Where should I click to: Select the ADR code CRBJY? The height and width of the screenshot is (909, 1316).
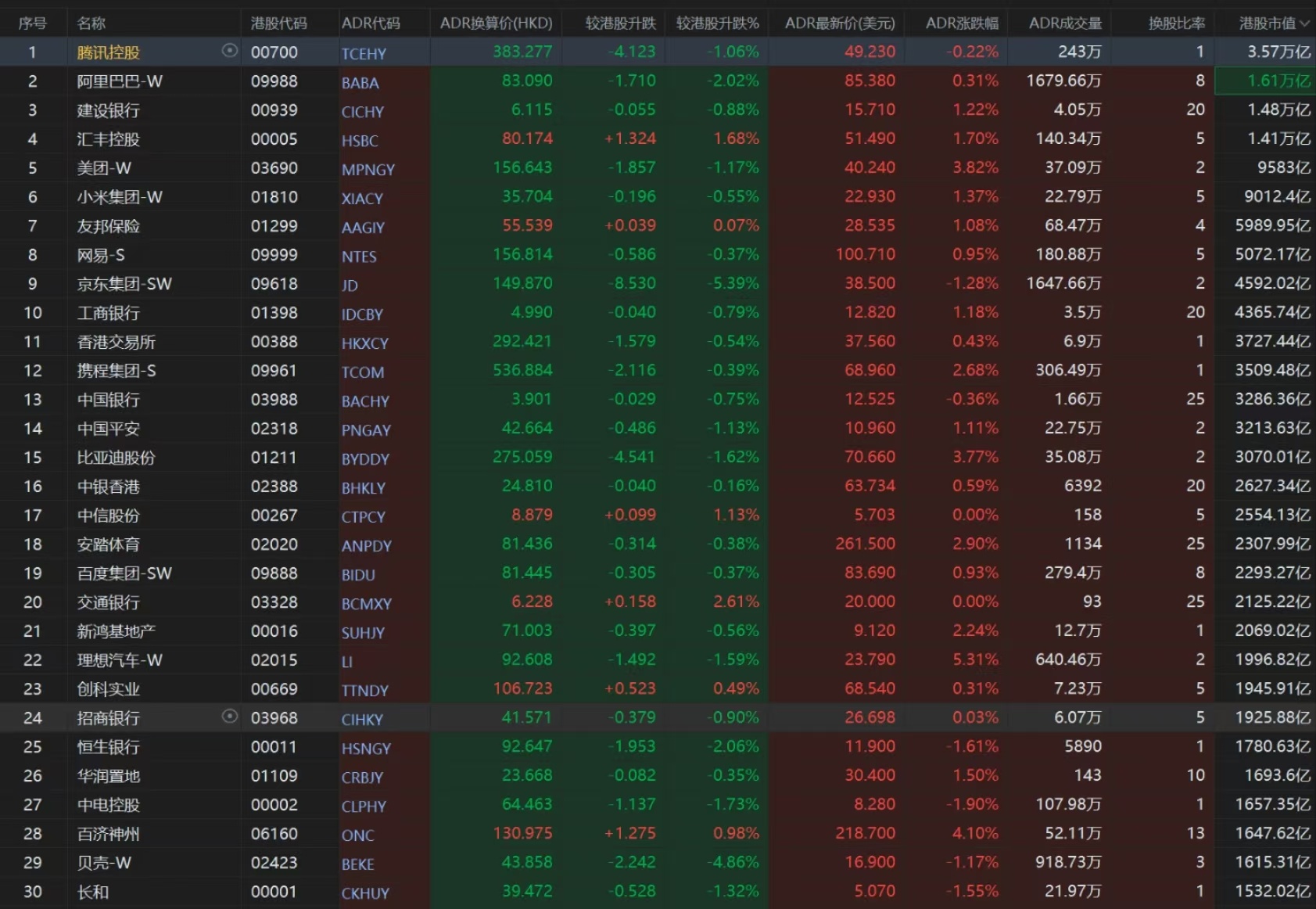(363, 778)
